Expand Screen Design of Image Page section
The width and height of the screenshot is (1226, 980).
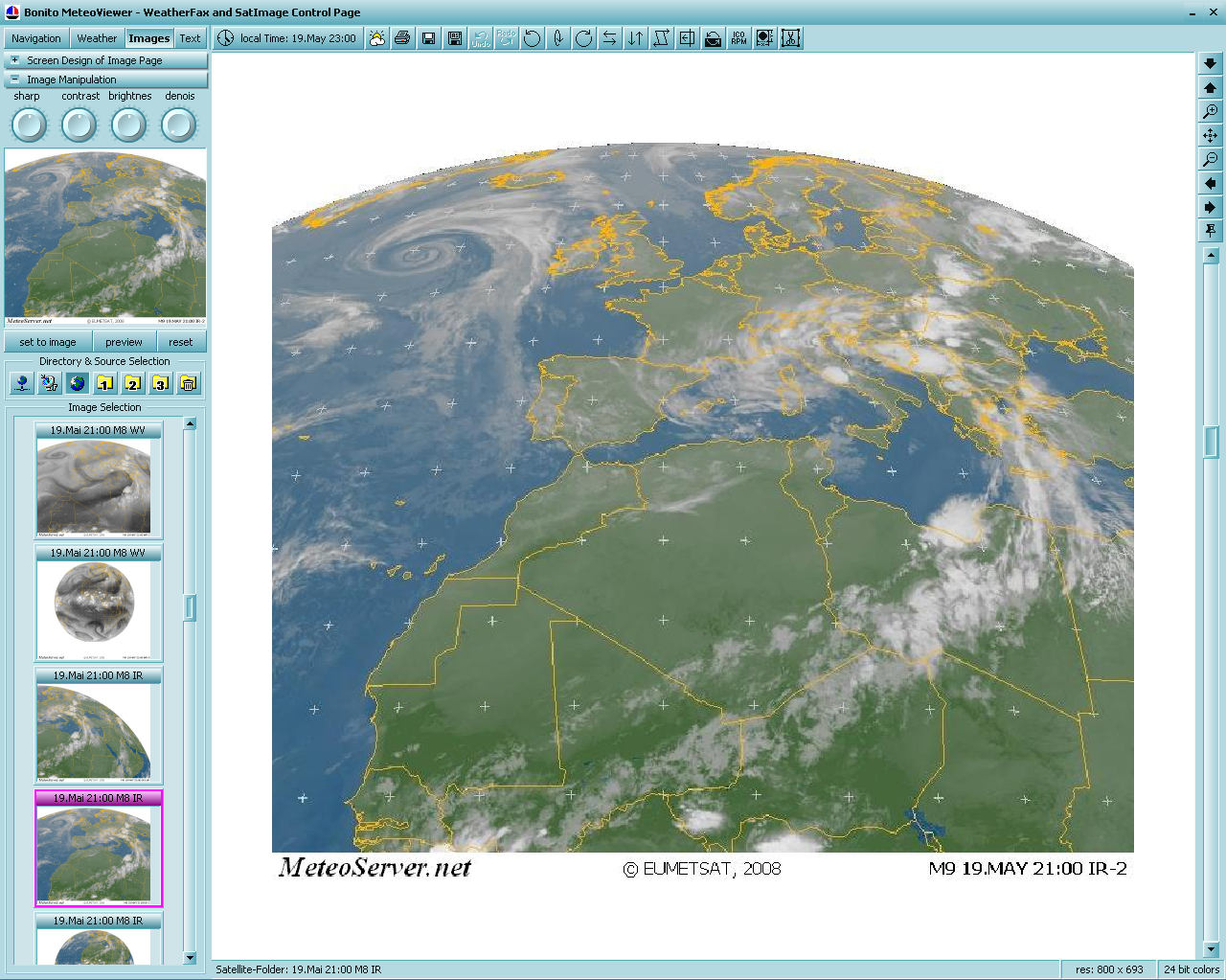pyautogui.click(x=14, y=60)
